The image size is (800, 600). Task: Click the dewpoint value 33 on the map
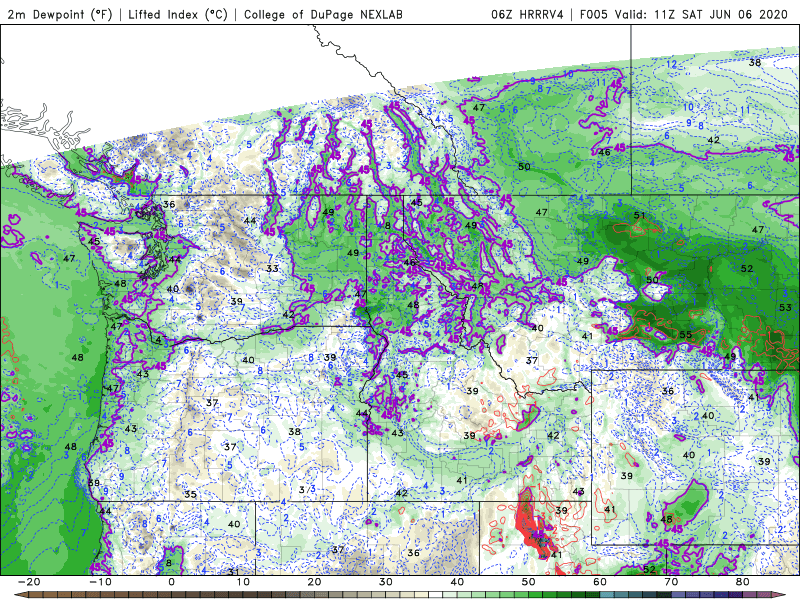(x=272, y=268)
